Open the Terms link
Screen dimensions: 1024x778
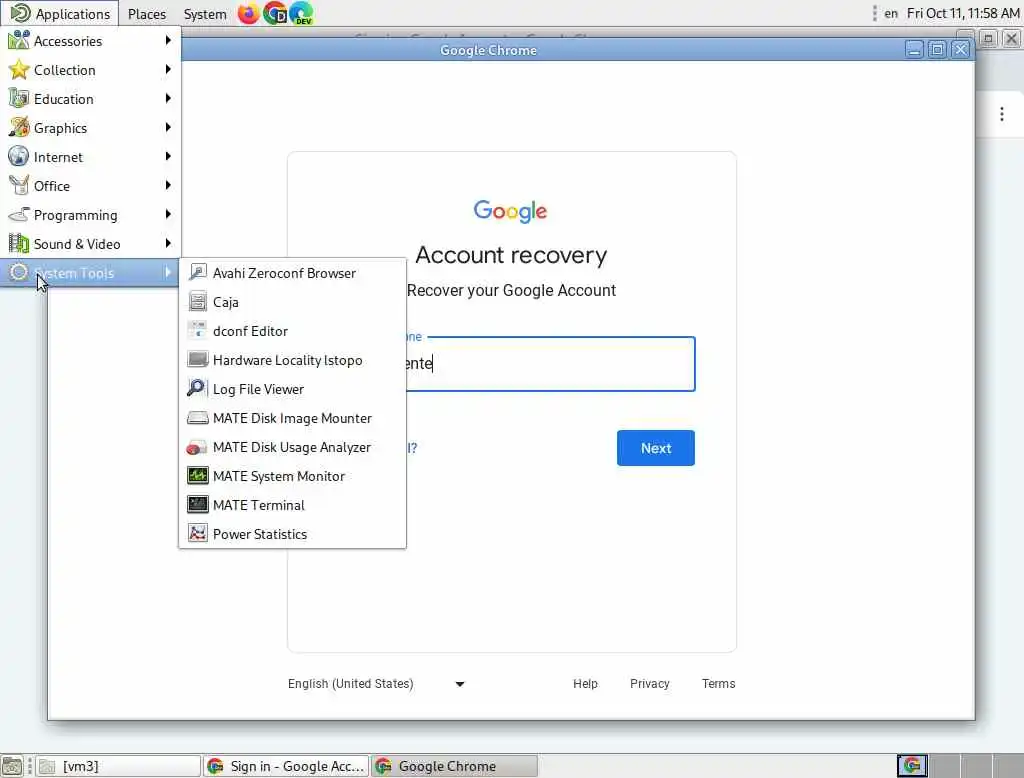pos(718,683)
